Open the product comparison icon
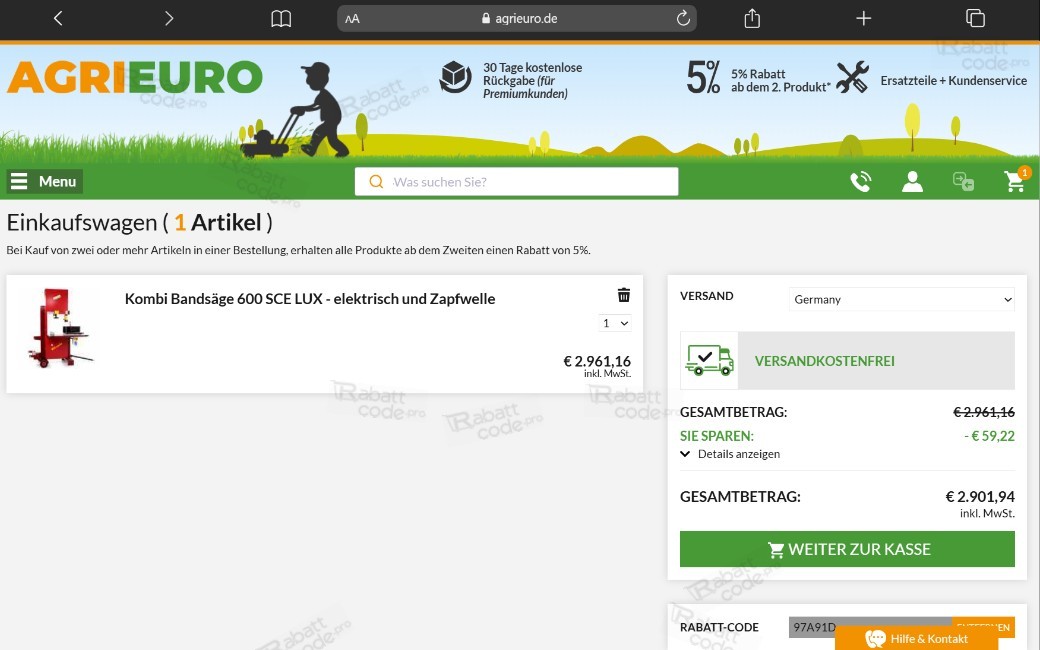The height and width of the screenshot is (650, 1040). 963,181
